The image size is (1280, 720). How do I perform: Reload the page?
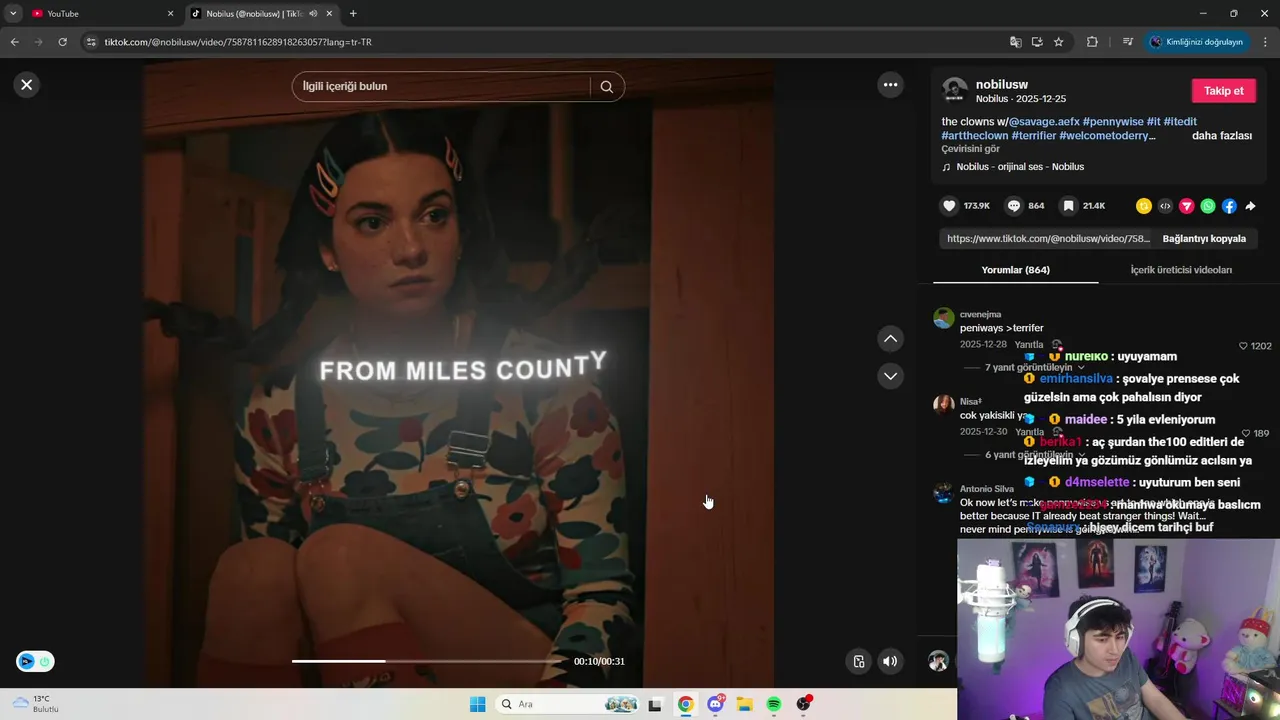pyautogui.click(x=62, y=42)
